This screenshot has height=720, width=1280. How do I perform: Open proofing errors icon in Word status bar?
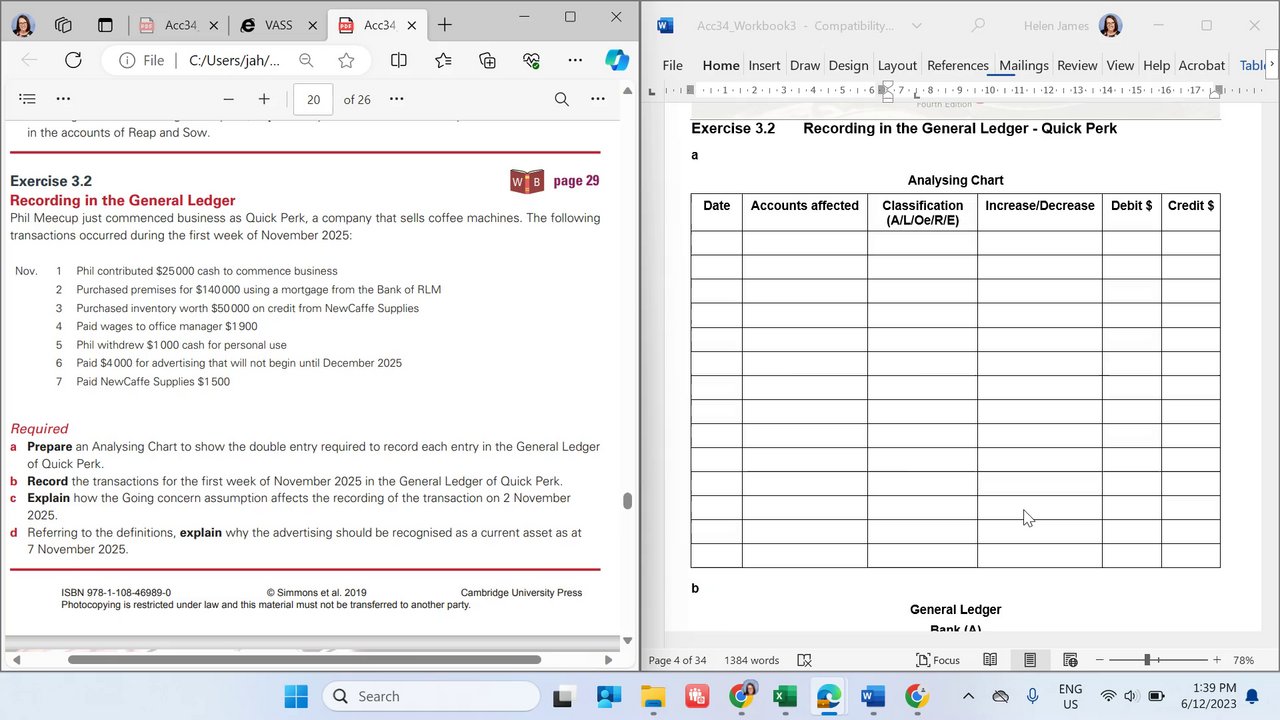pyautogui.click(x=804, y=660)
